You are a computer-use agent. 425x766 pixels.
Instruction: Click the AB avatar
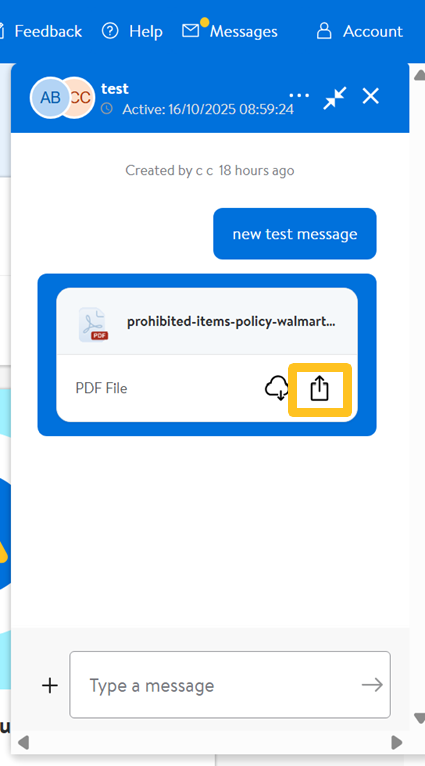point(50,98)
